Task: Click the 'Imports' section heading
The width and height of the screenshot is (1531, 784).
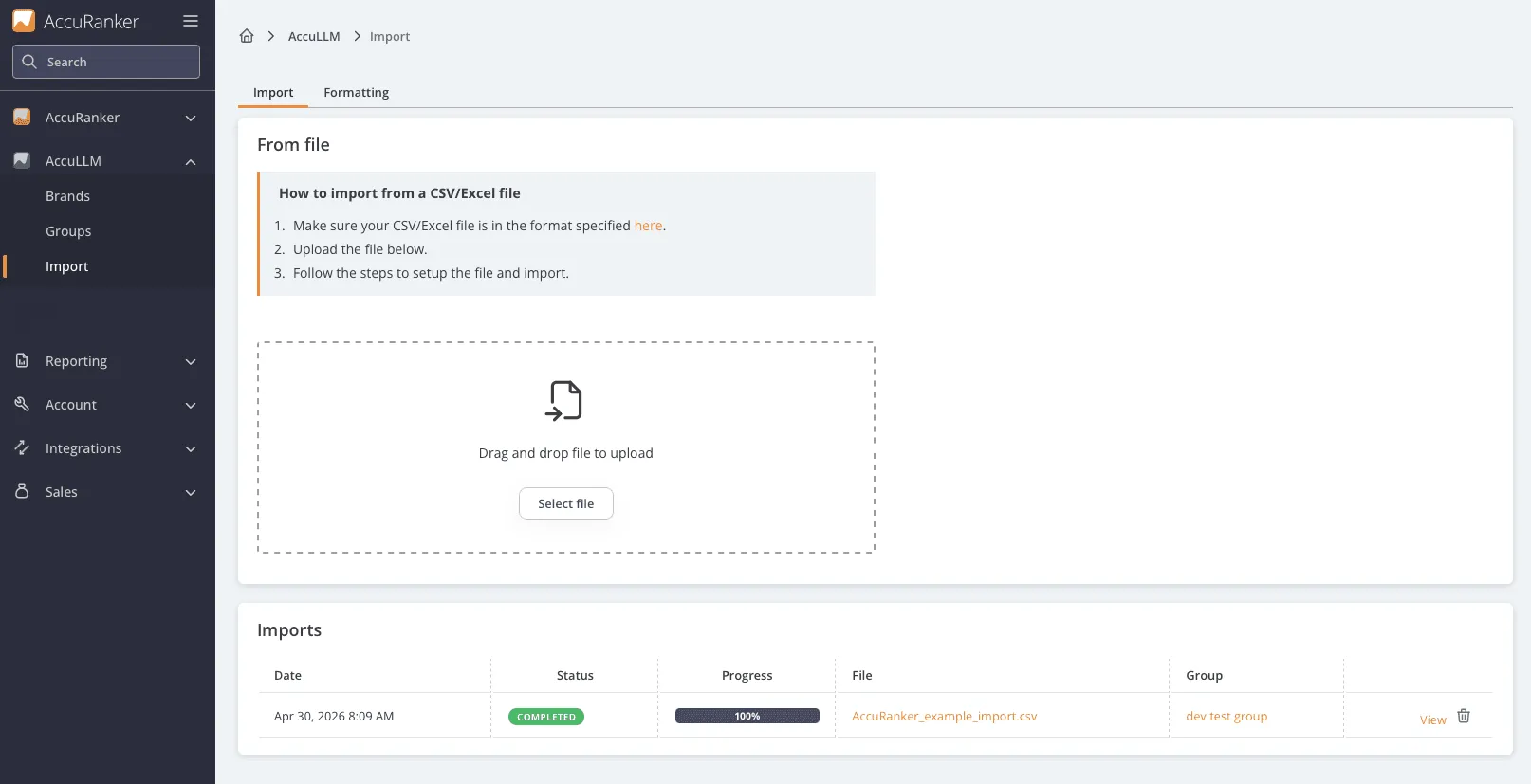Action: pyautogui.click(x=289, y=630)
